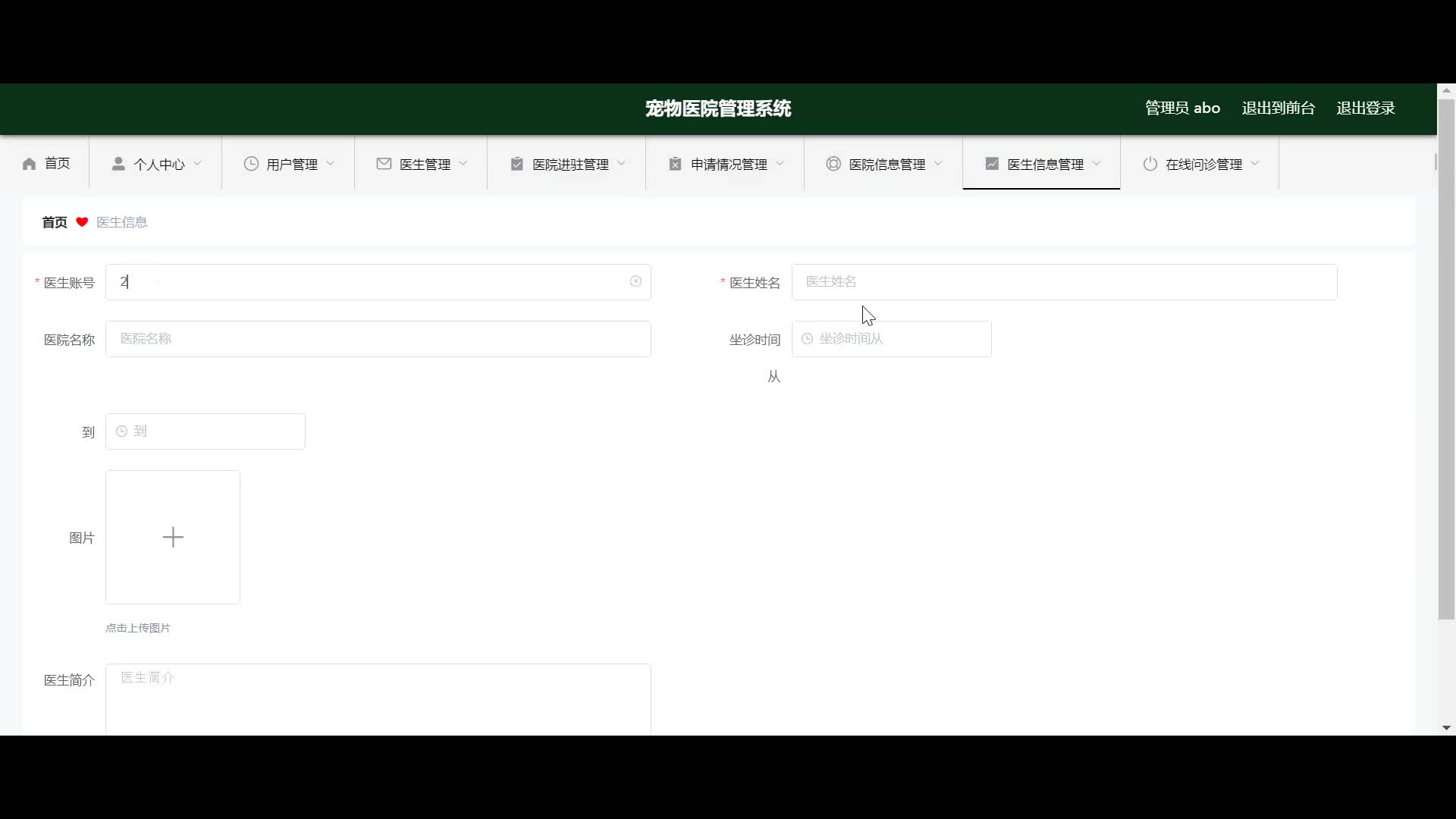This screenshot has width=1456, height=819.
Task: Click the person icon for 个人中心
Action: 118,164
